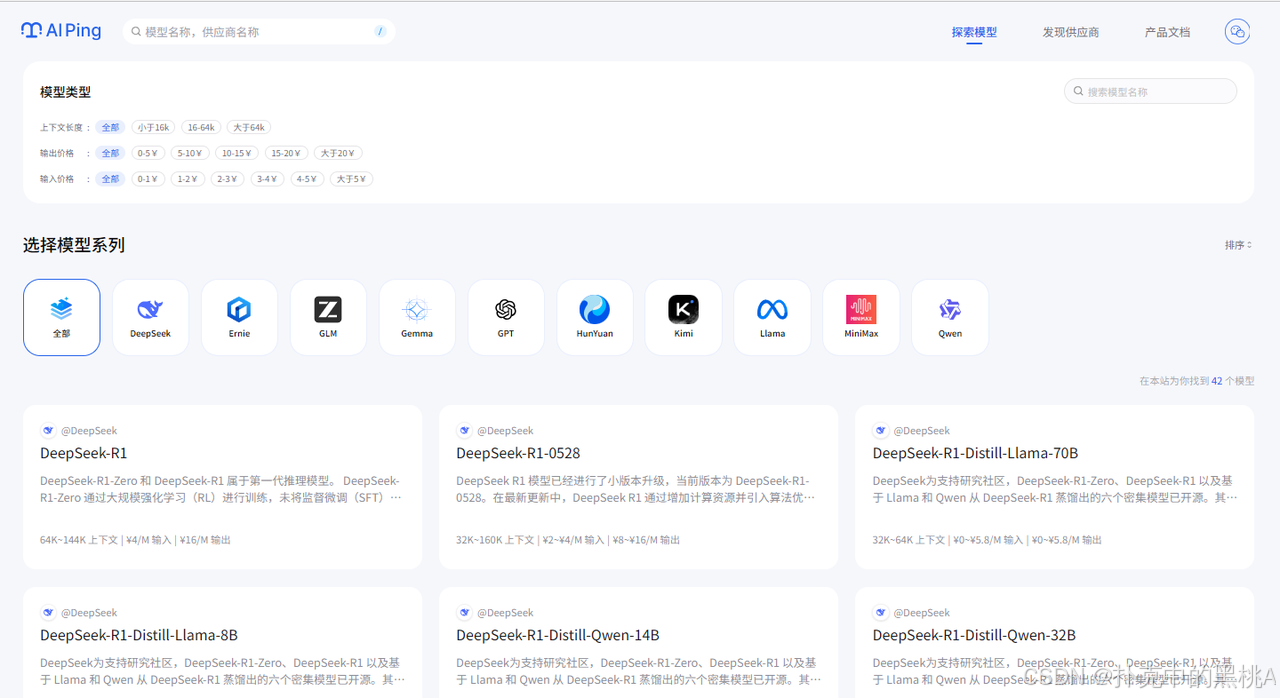1280x698 pixels.
Task: Filter input price to 大于5¥
Action: (x=352, y=179)
